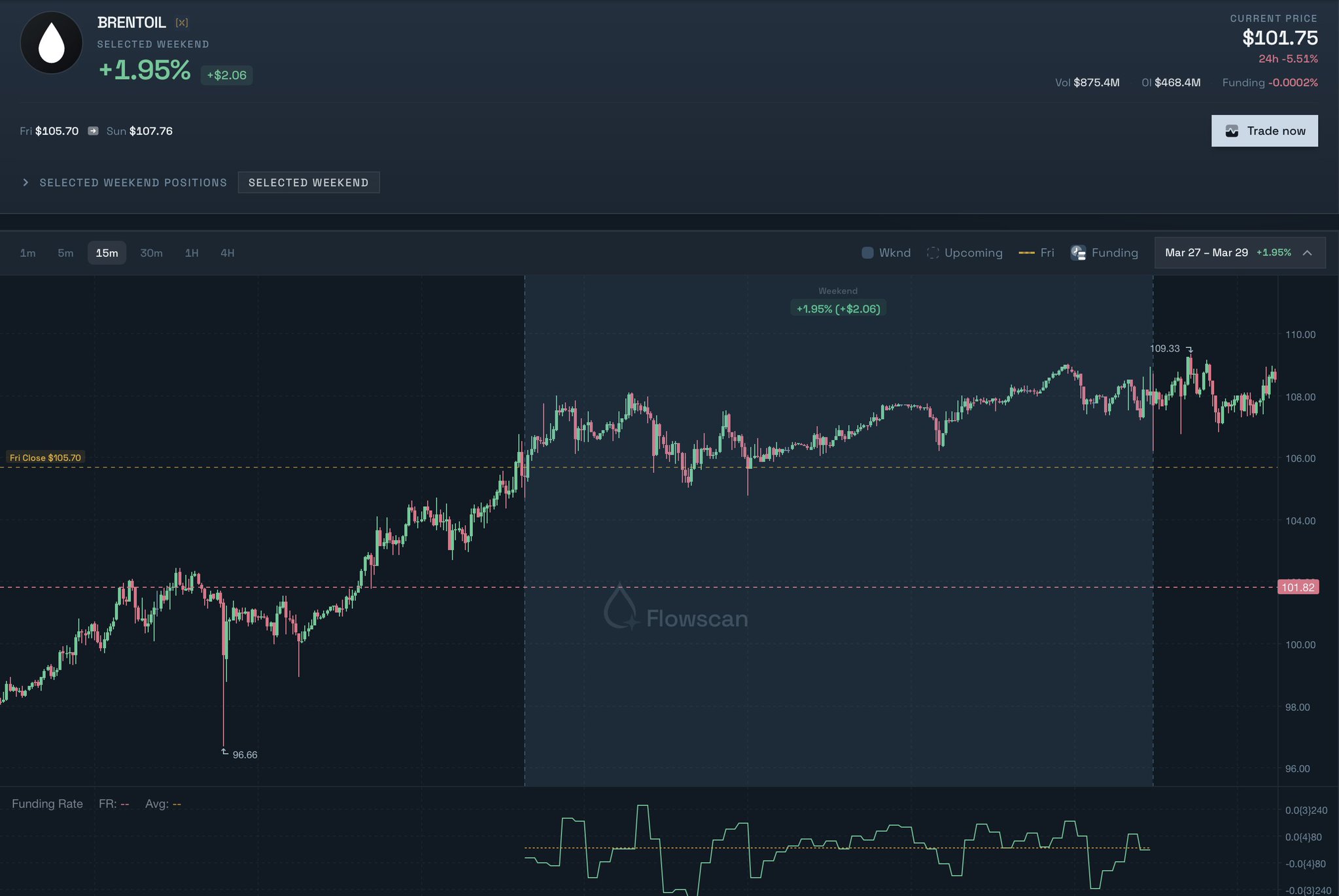The width and height of the screenshot is (1339, 896).
Task: Click the arrow icon between Fri and Sun
Action: pos(93,131)
